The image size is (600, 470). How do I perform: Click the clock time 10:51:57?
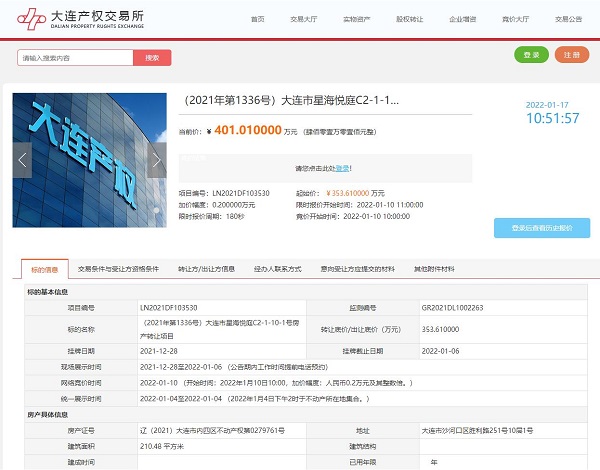click(553, 118)
